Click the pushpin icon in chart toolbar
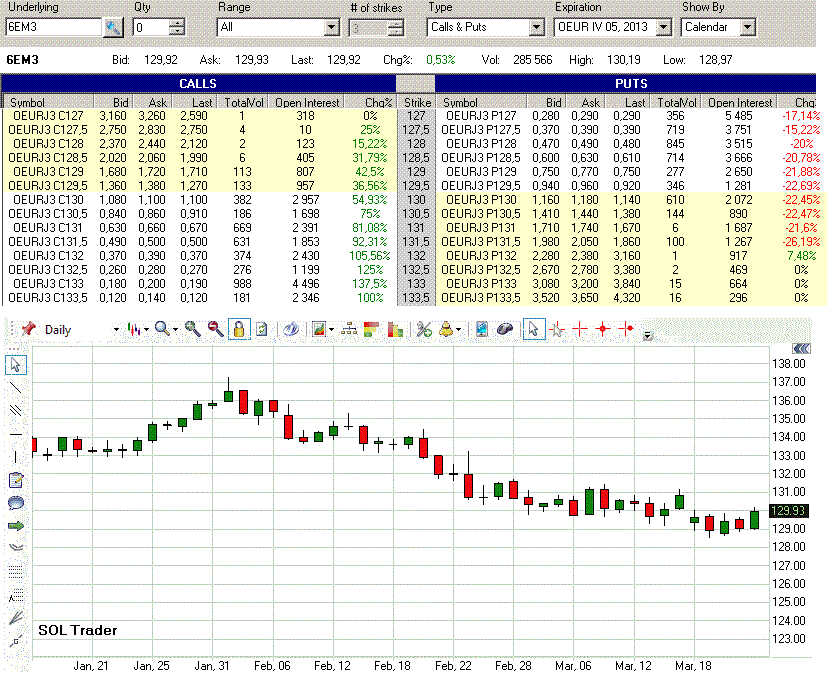Viewport: 828px width, 687px height. [x=29, y=330]
